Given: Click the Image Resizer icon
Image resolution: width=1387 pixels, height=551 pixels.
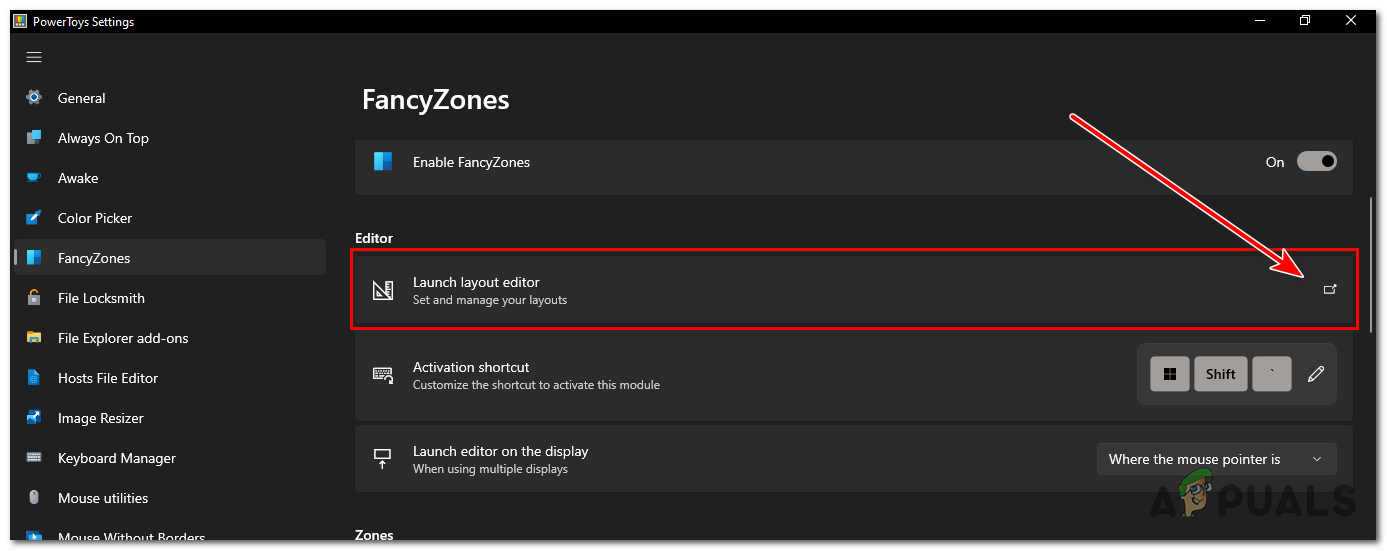Looking at the screenshot, I should 34,418.
